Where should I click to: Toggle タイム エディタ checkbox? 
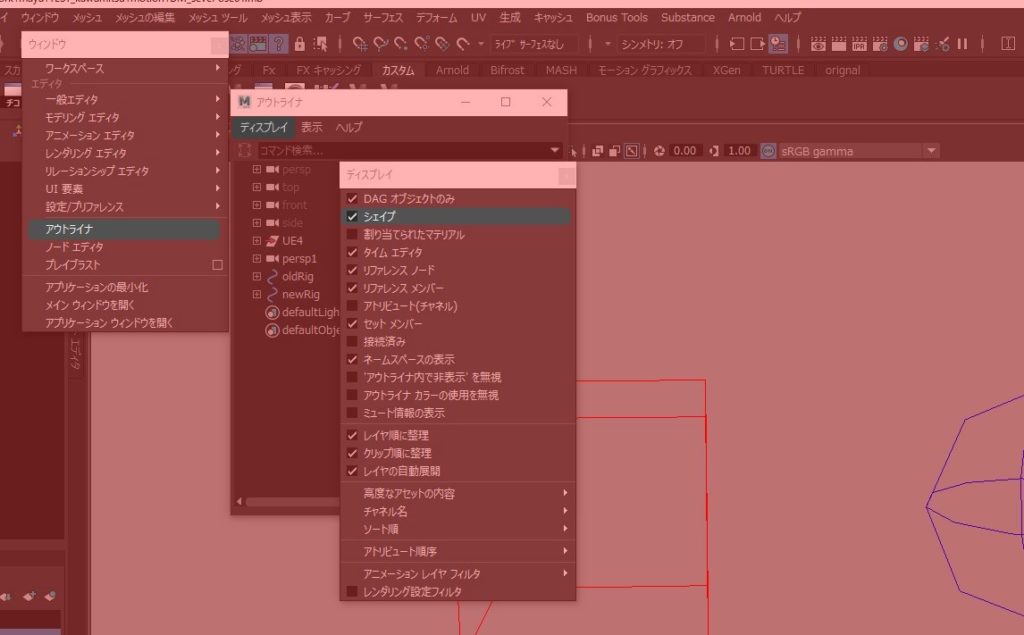(x=352, y=252)
